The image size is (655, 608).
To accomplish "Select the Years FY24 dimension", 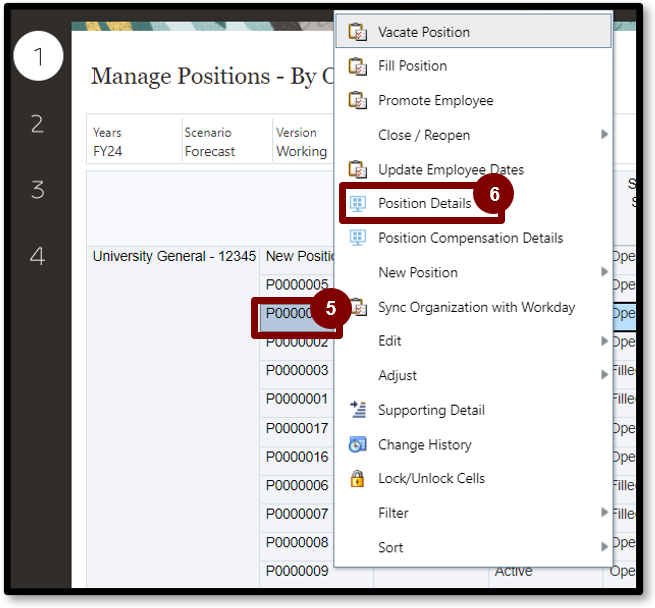I will point(108,142).
